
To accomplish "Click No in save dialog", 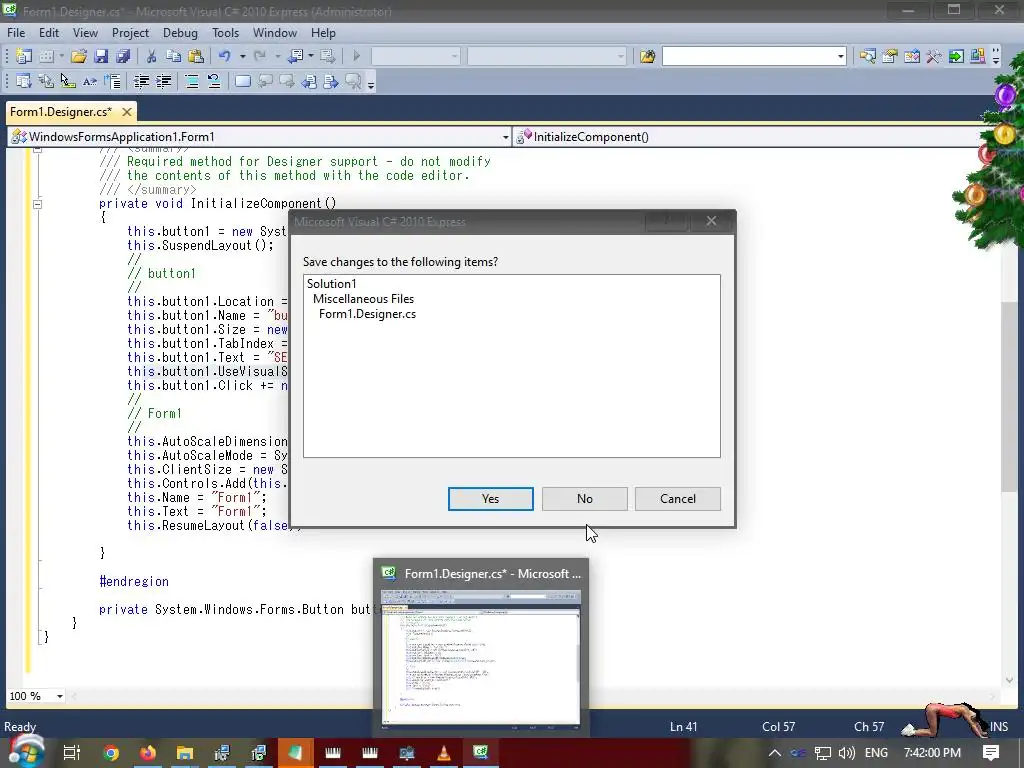I will 584,499.
